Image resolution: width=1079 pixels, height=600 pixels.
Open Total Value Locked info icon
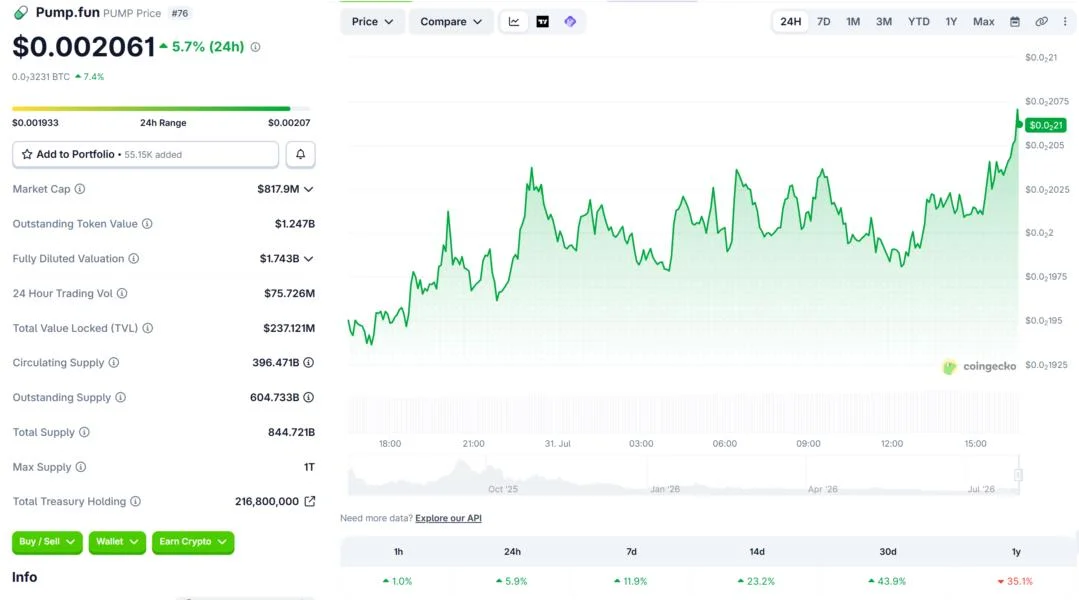pyautogui.click(x=147, y=328)
